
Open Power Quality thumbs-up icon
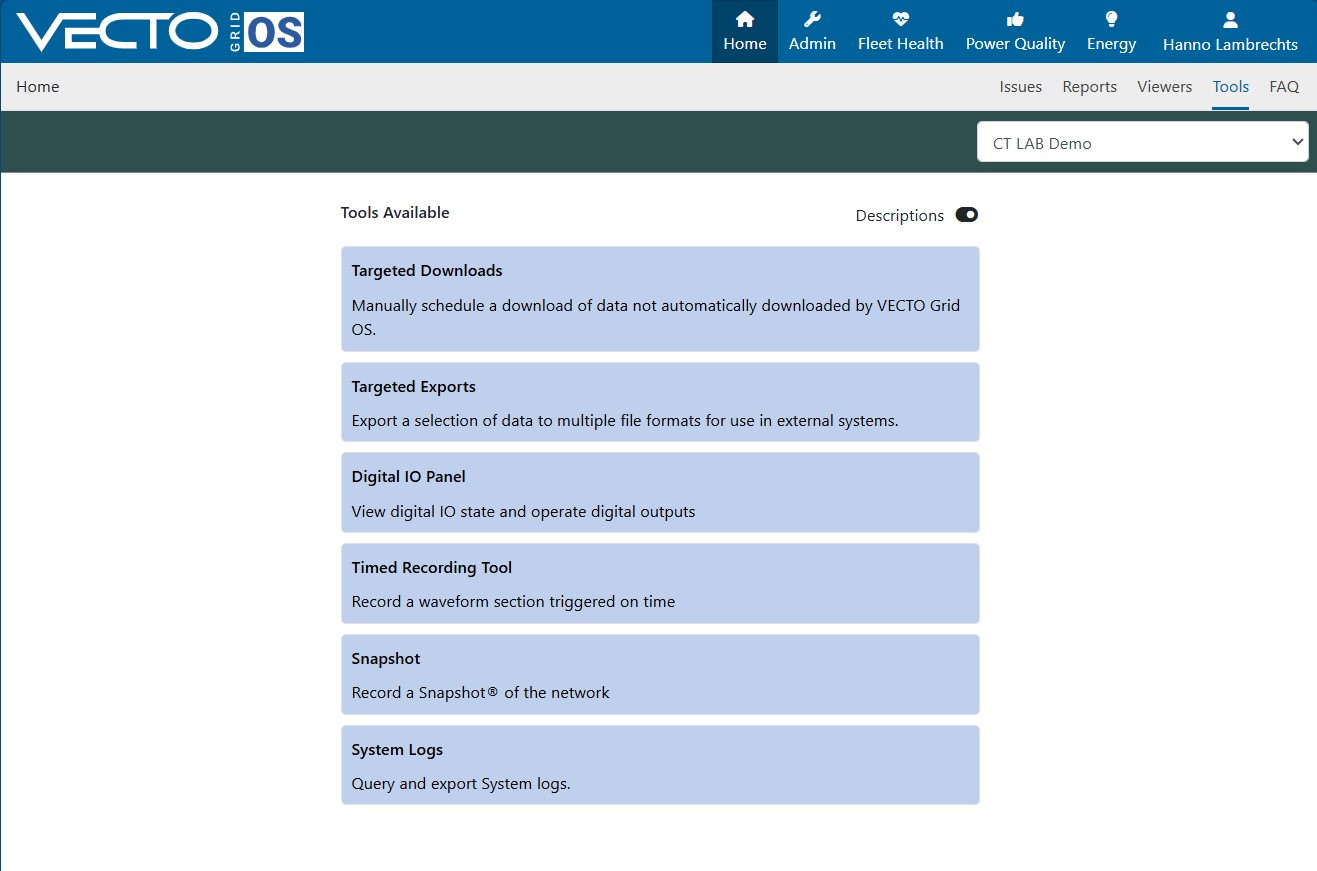pyautogui.click(x=1015, y=19)
